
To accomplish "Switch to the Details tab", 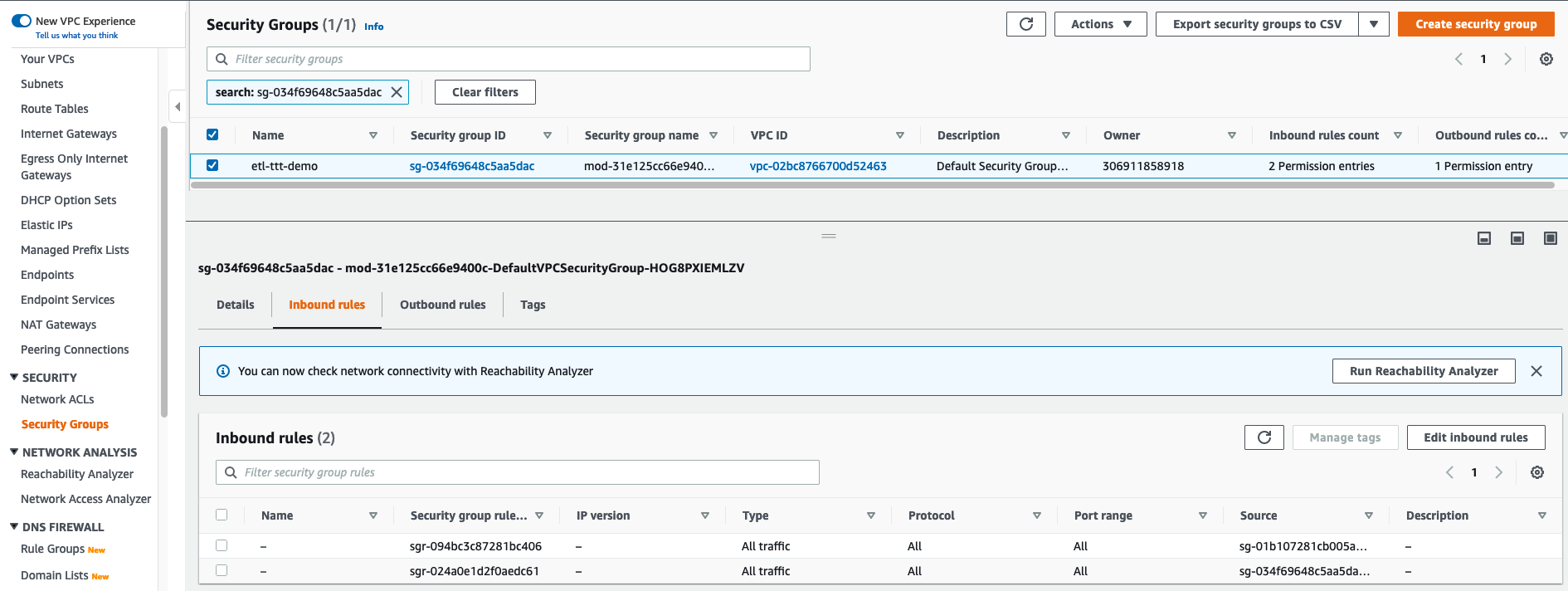I will (x=236, y=305).
